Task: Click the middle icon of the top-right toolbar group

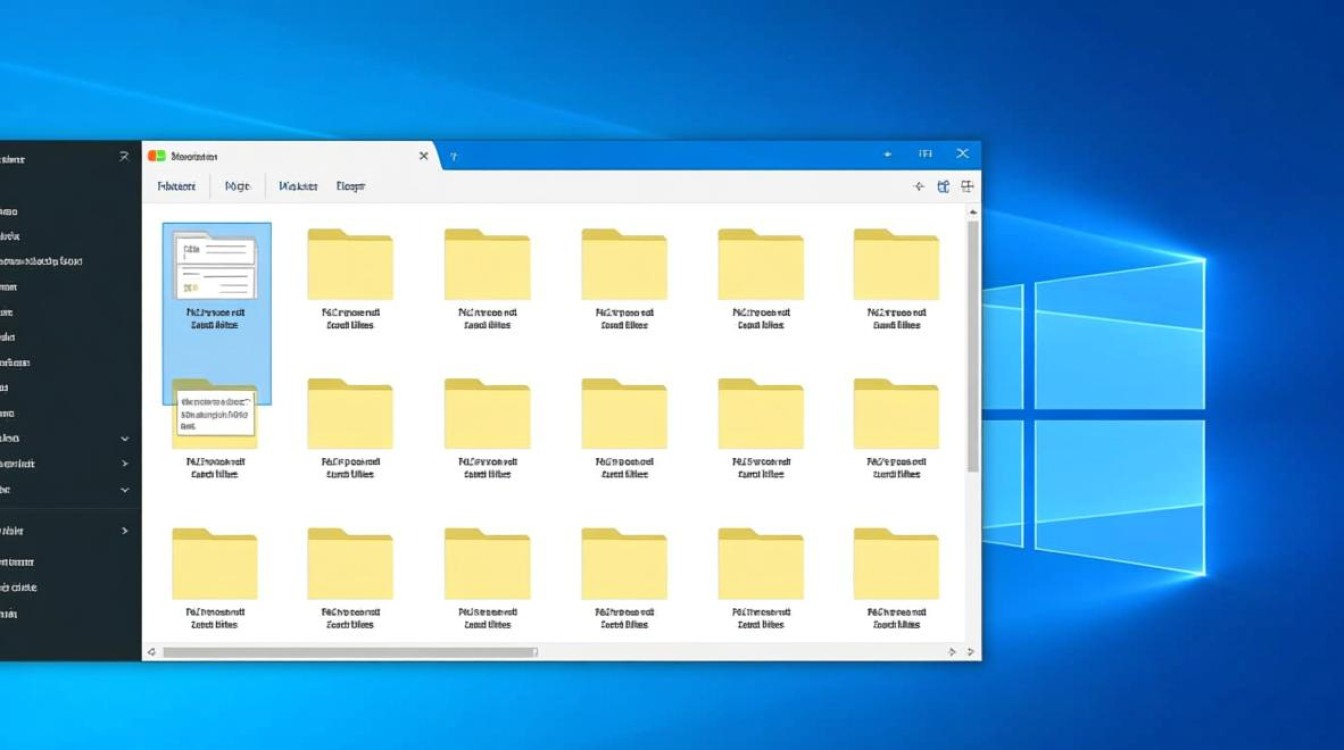Action: tap(942, 186)
